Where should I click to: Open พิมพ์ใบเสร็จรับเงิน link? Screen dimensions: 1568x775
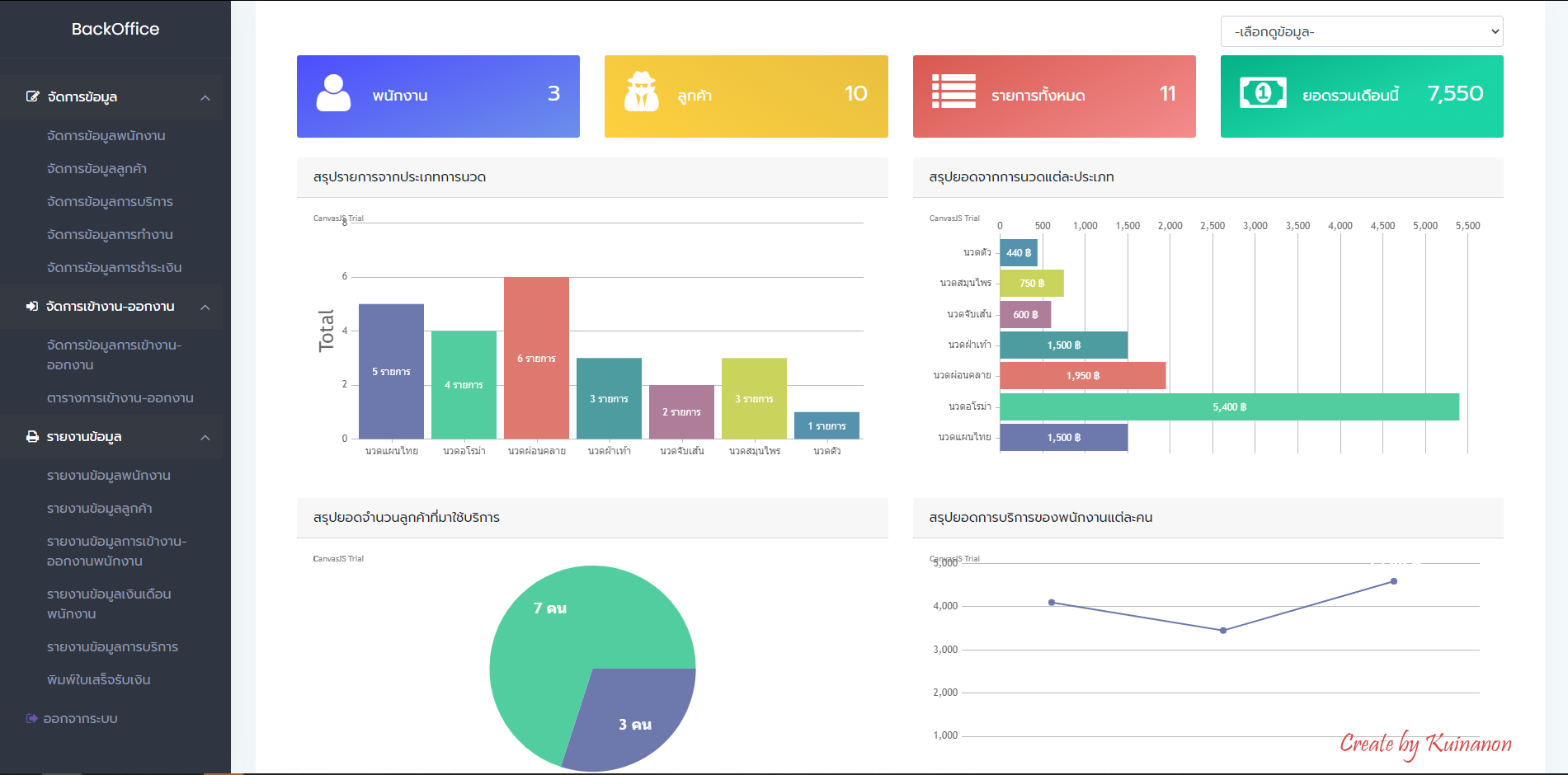coord(99,680)
